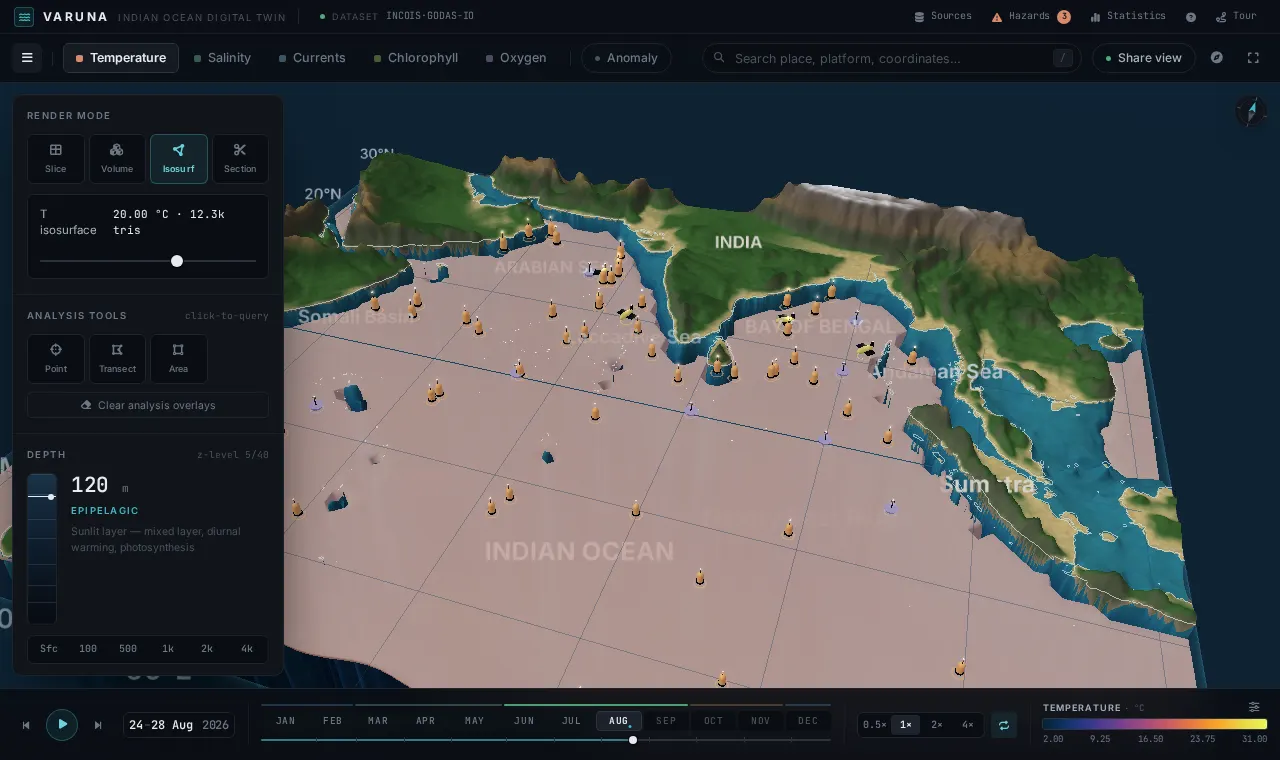Step to the next time frame
1280x760 pixels.
coord(98,725)
